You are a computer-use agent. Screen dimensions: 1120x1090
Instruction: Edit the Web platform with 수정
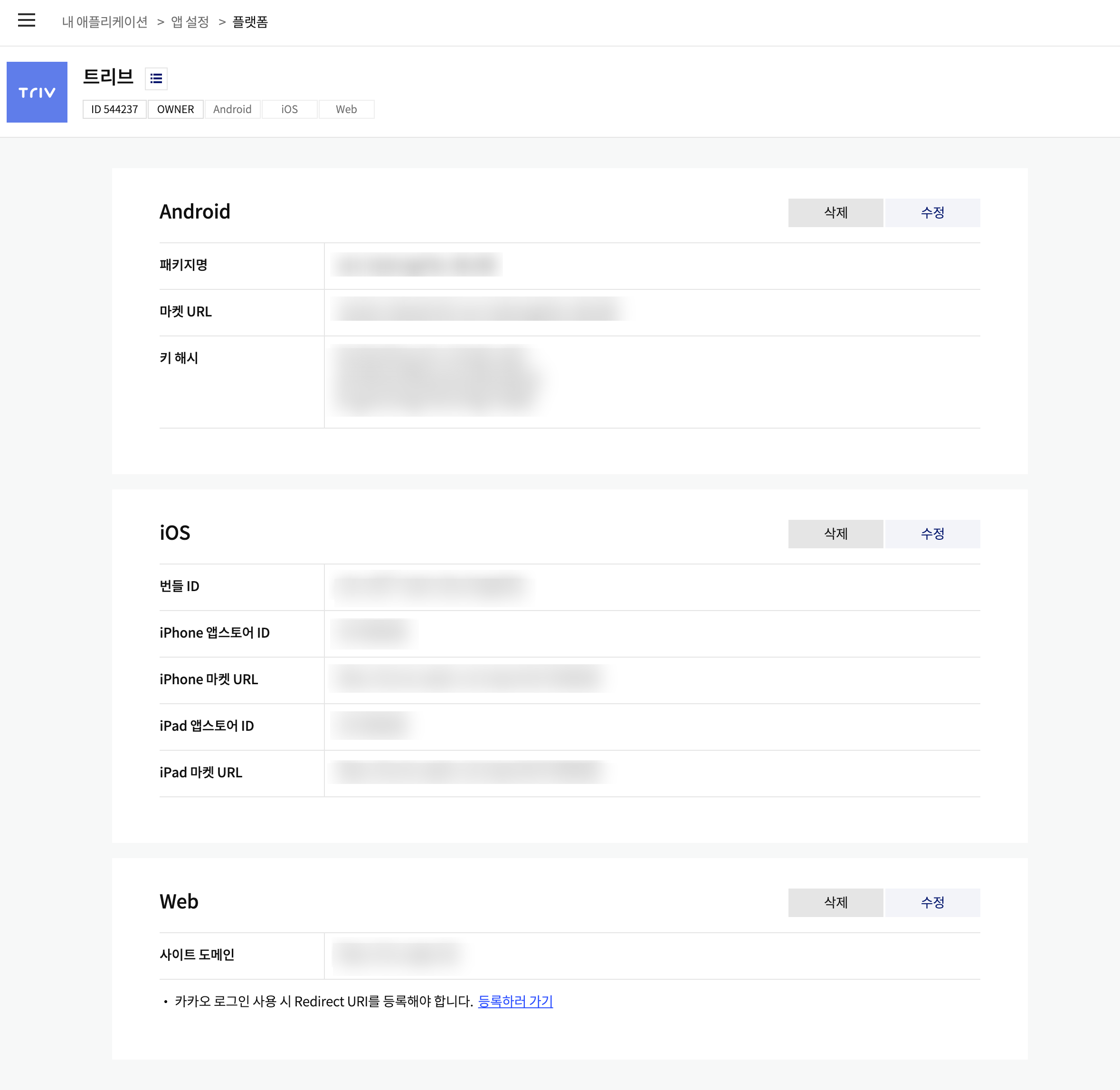point(932,903)
